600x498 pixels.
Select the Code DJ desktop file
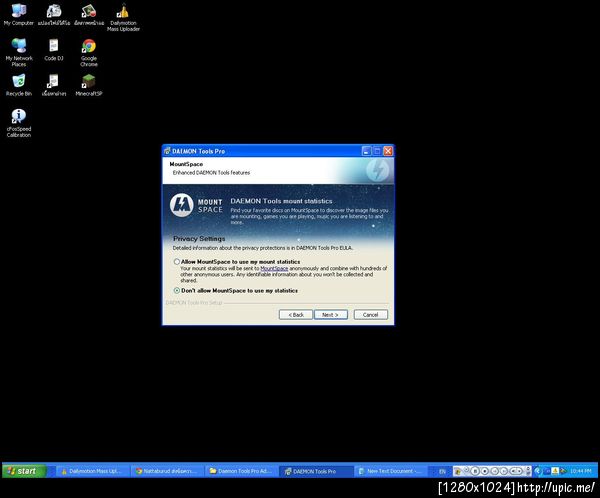click(54, 50)
